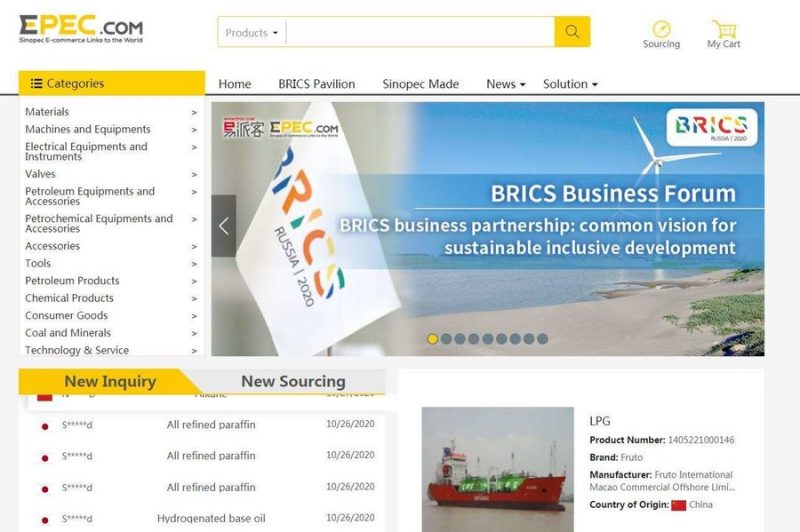Select the first carousel indicator dot

pyautogui.click(x=433, y=339)
